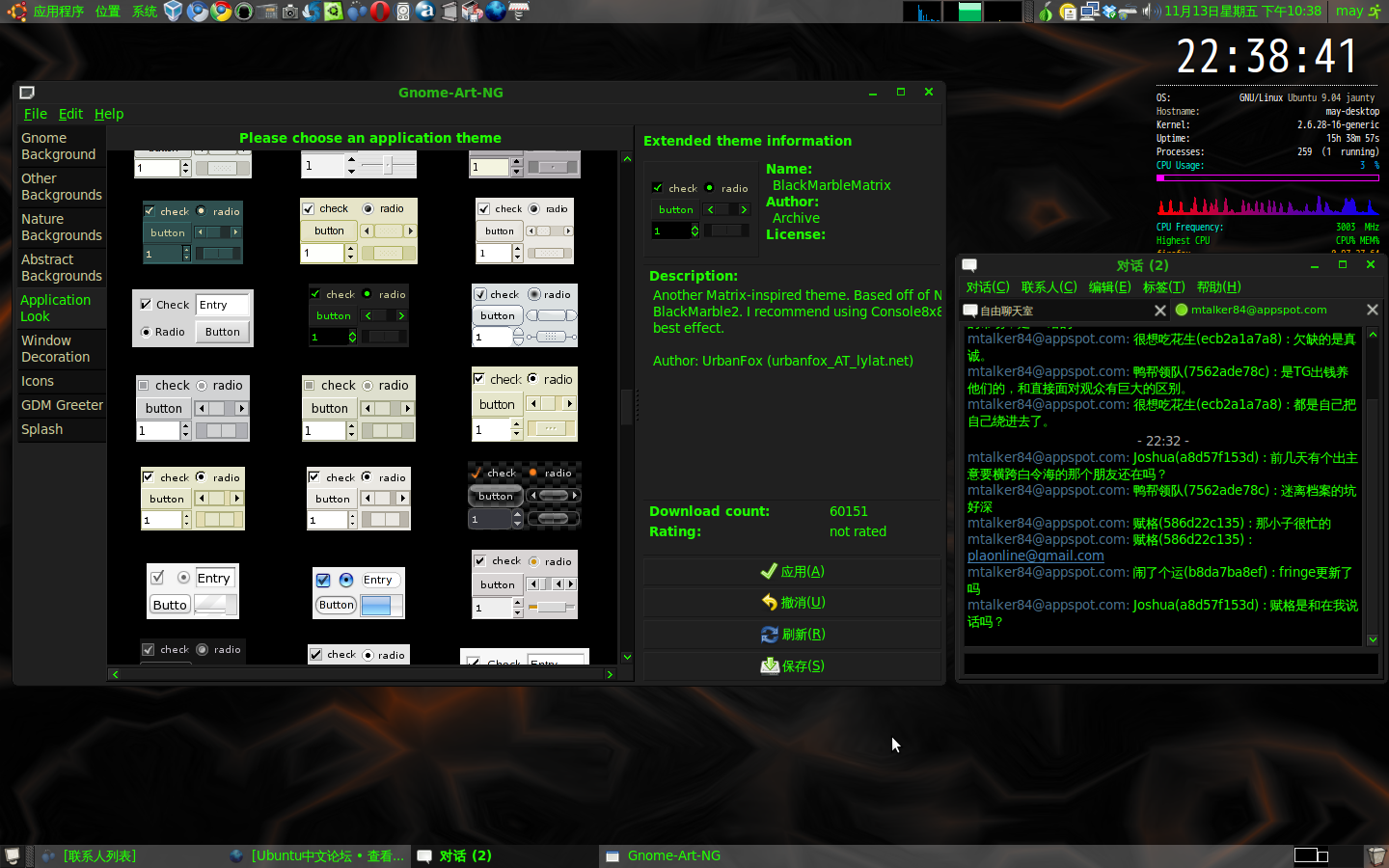The image size is (1389, 868).
Task: Open 编辑(E) menu in chat window
Action: pyautogui.click(x=1109, y=287)
